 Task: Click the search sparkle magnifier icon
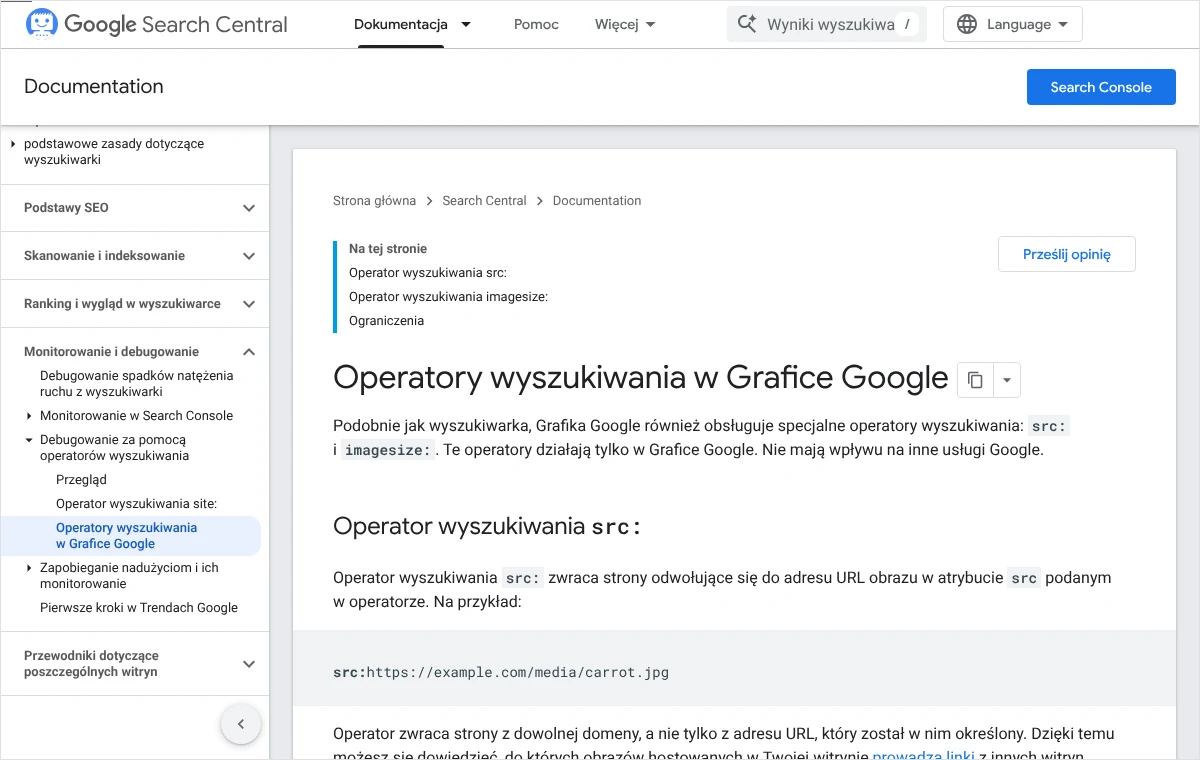click(x=747, y=24)
